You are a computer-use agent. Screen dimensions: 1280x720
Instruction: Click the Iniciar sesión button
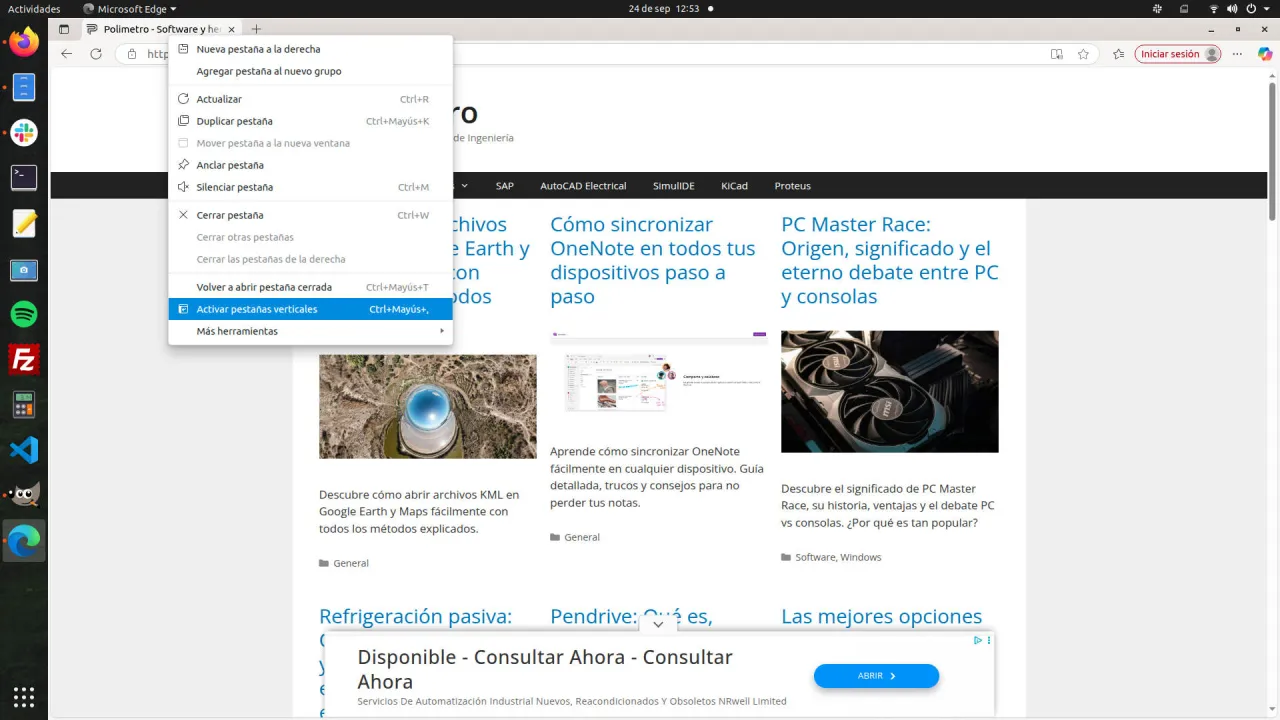(x=1177, y=54)
